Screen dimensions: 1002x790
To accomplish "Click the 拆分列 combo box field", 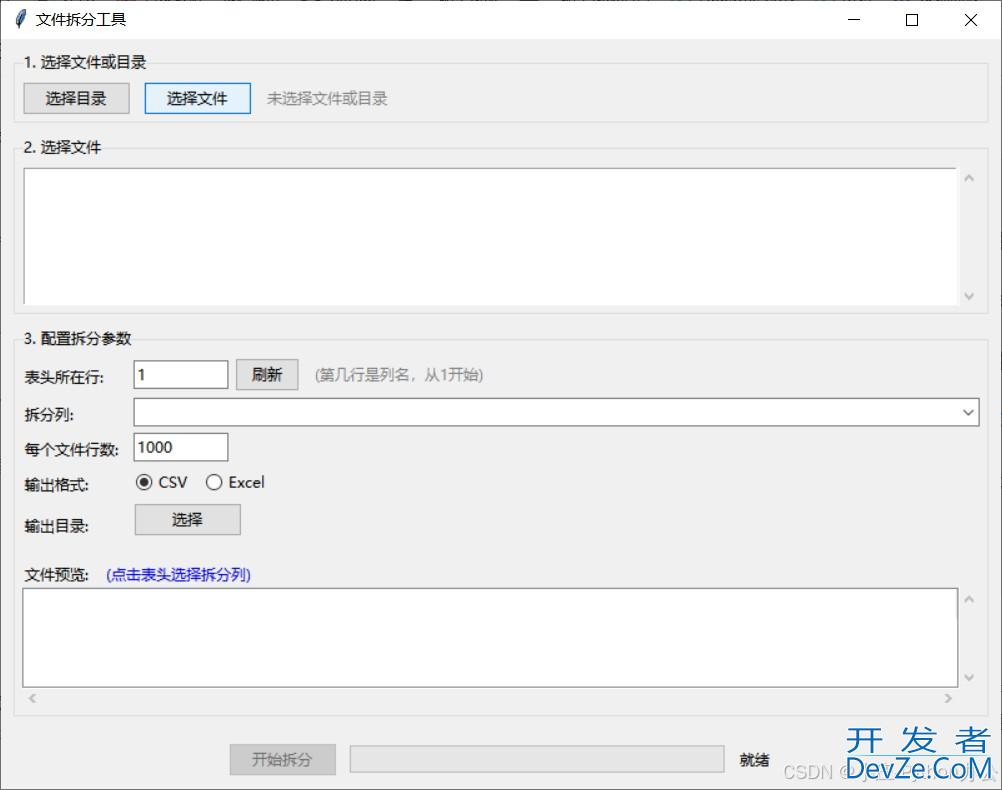I will [x=500, y=411].
